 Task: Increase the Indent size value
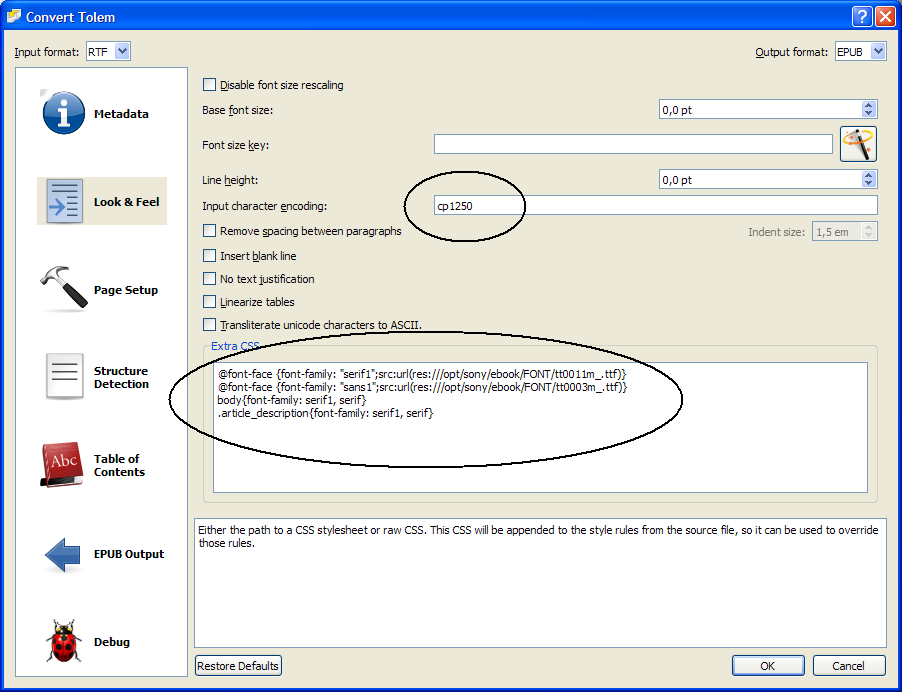click(x=869, y=227)
